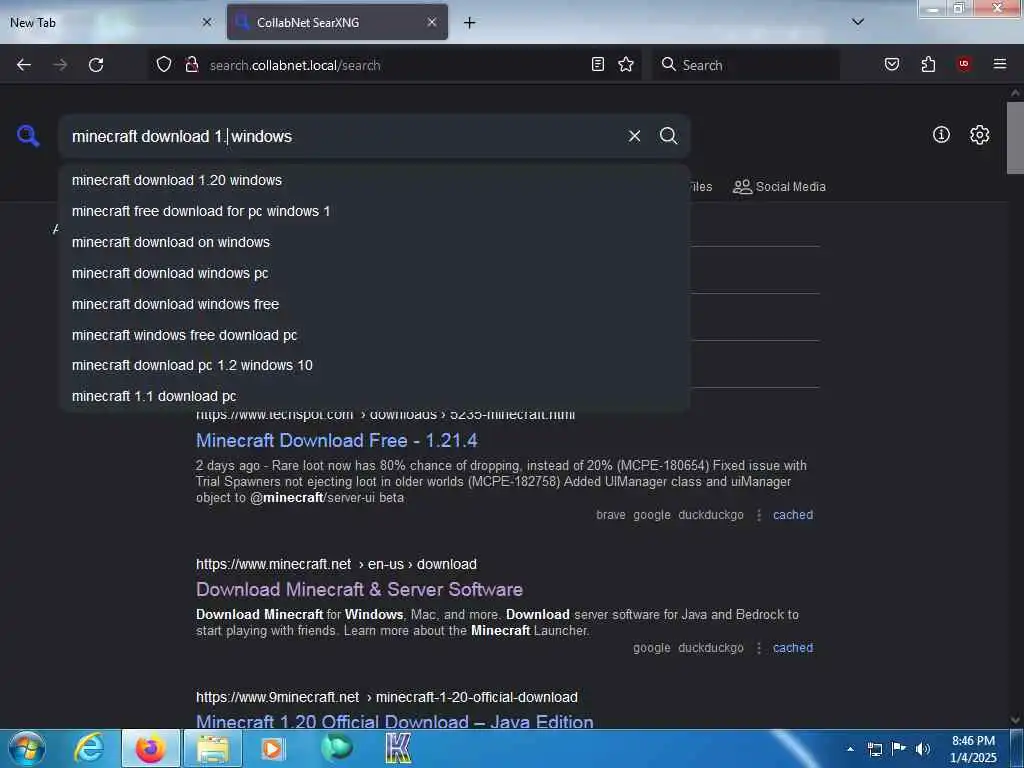The width and height of the screenshot is (1024, 768).
Task: Open 'Download Minecraft & Server Software' result
Action: tap(359, 589)
